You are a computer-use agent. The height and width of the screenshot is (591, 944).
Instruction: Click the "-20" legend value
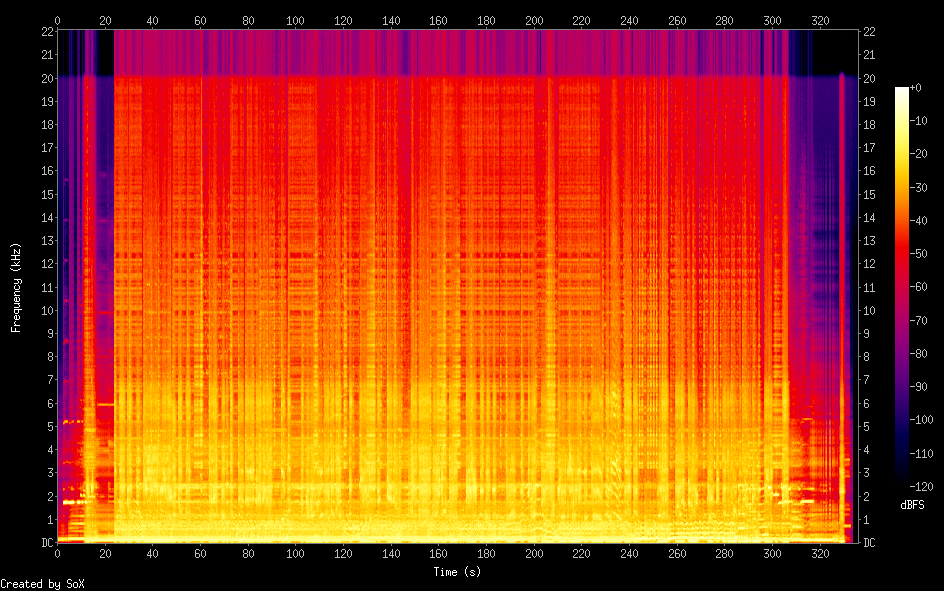(918, 154)
